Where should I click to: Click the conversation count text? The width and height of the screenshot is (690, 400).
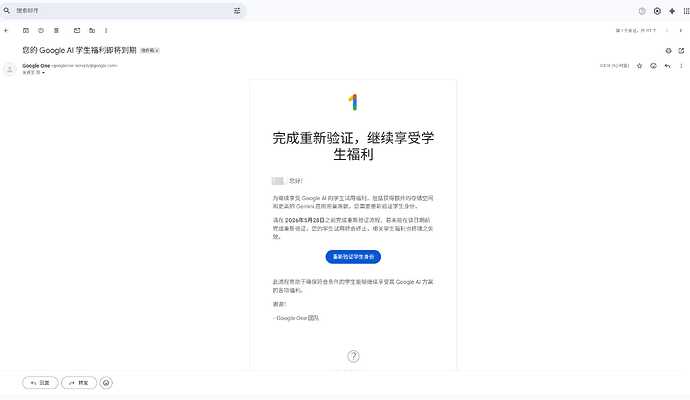(x=636, y=30)
